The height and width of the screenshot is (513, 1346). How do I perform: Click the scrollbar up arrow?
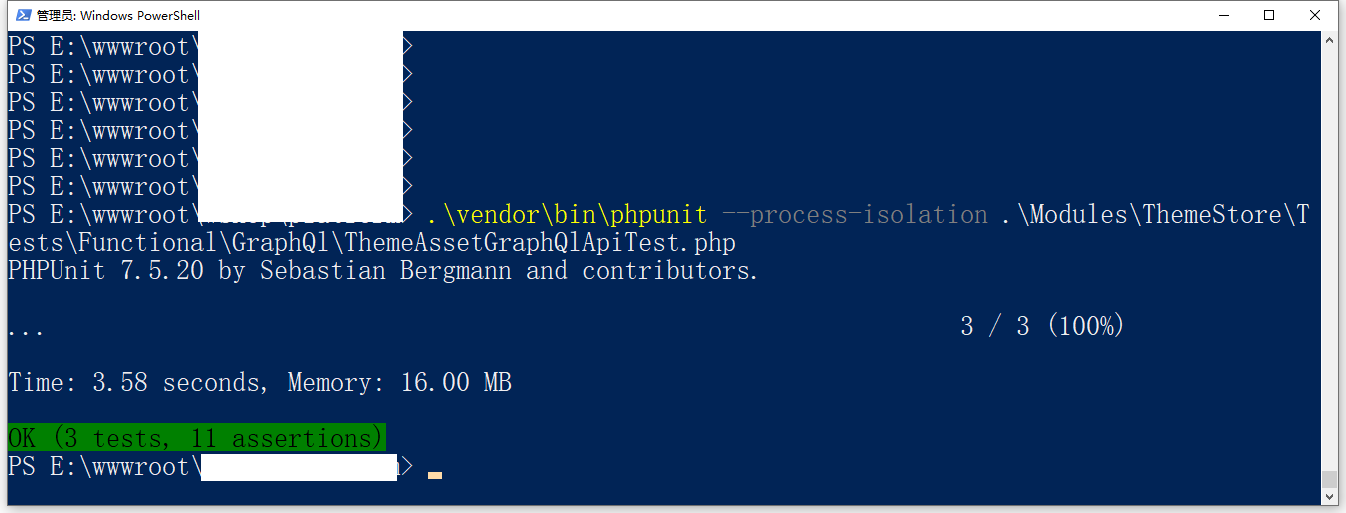(1329, 41)
